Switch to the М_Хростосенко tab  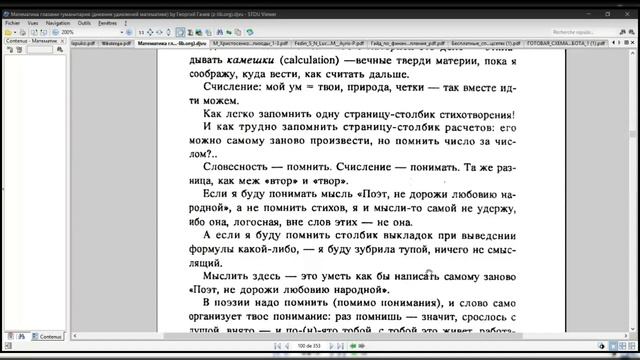tap(250, 43)
